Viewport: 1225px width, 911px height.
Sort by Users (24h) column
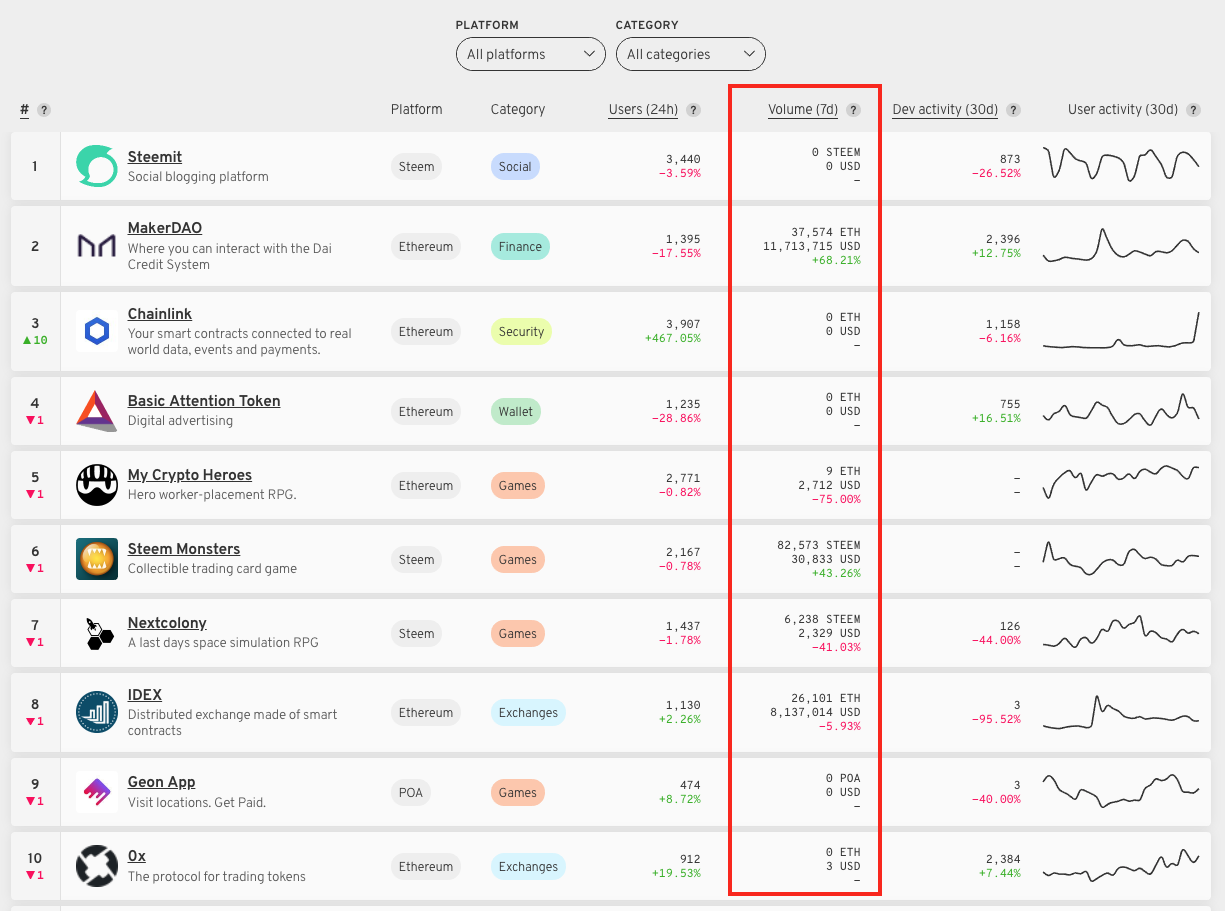click(x=643, y=110)
